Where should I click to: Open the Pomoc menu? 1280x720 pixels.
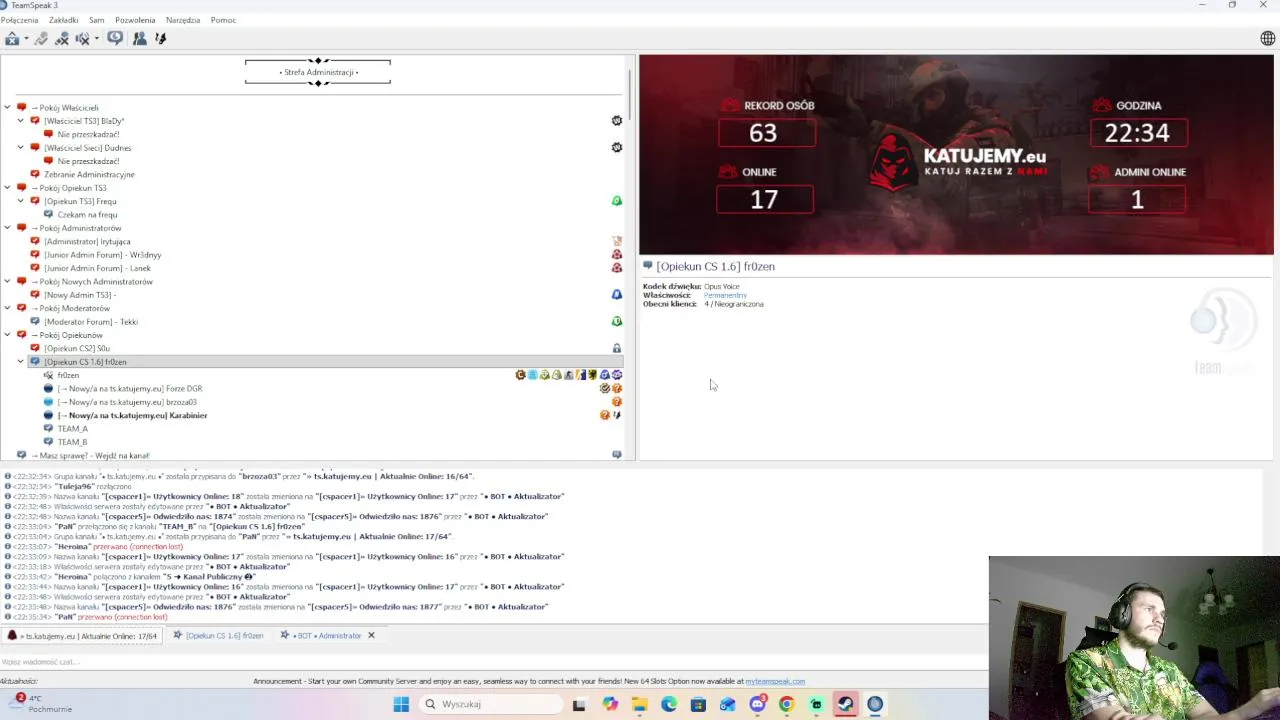[223, 20]
